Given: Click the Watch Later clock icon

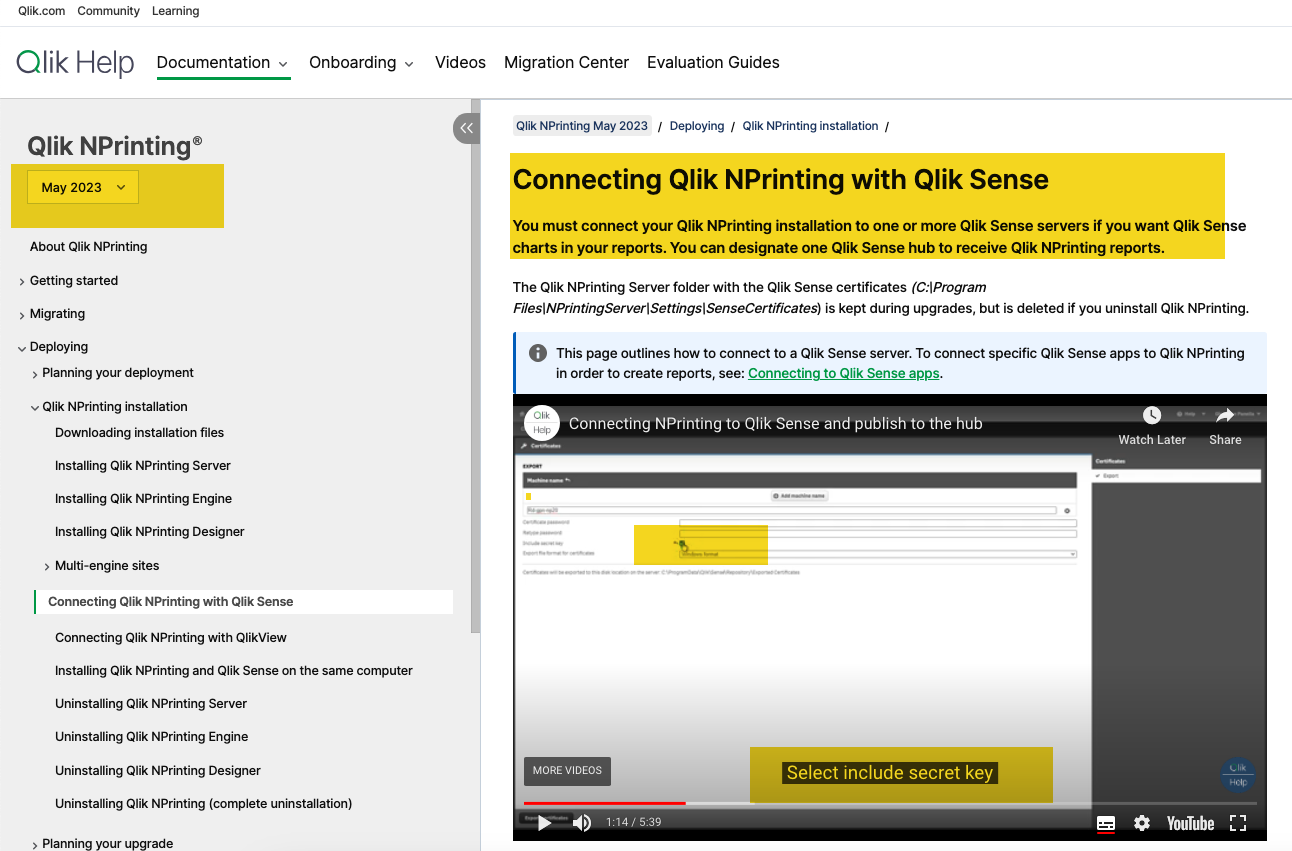Looking at the screenshot, I should pos(1152,415).
